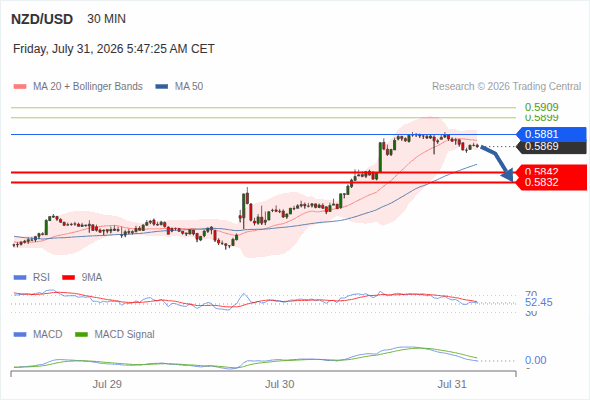590x400 pixels.
Task: Click the red 0.5832 support price tag
Action: point(552,183)
